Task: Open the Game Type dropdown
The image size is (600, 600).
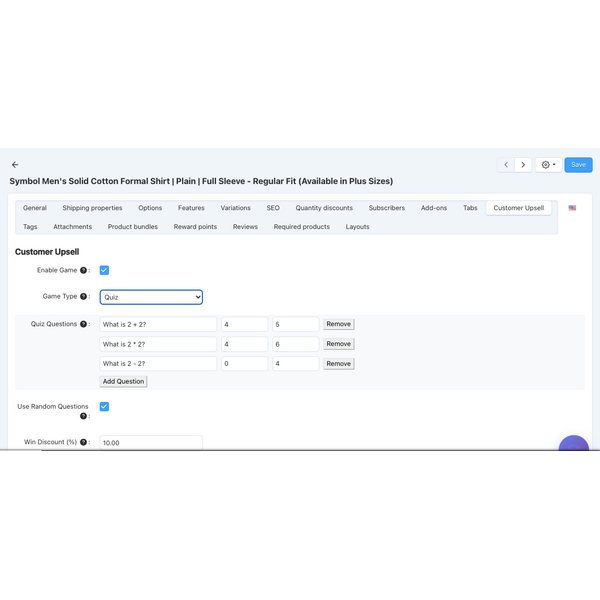Action: click(x=151, y=297)
